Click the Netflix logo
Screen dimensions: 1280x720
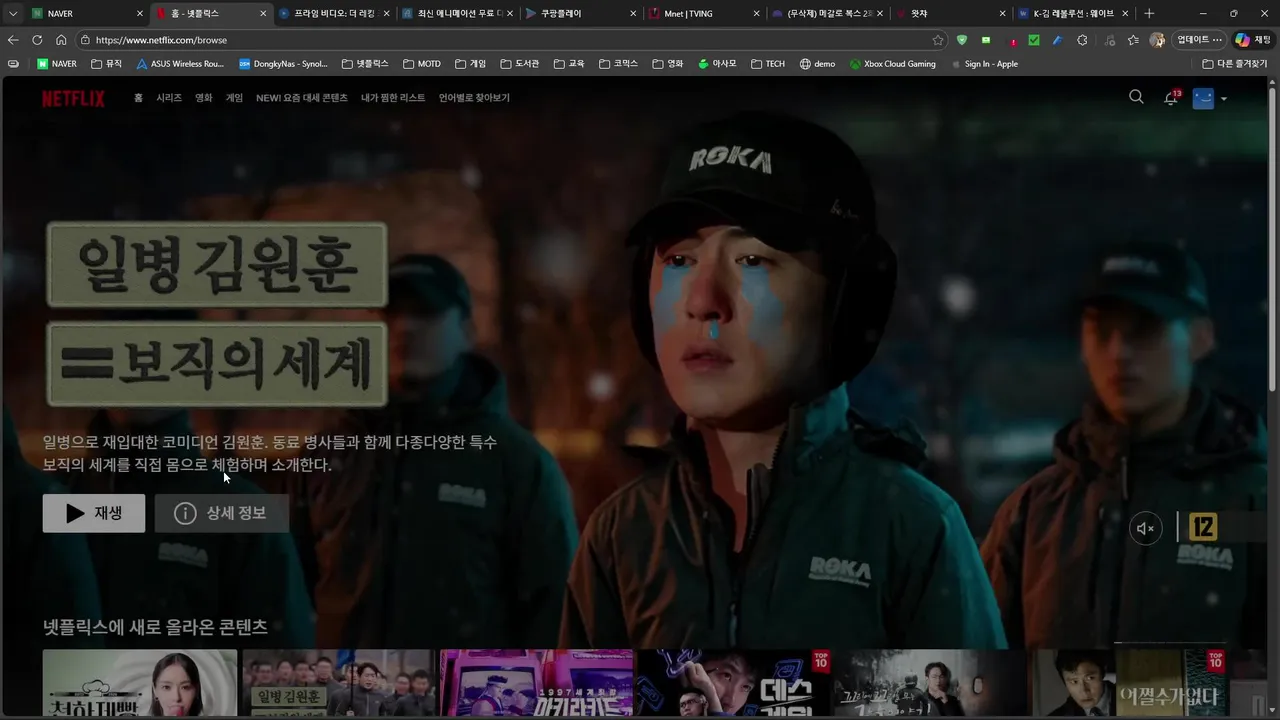[x=73, y=98]
